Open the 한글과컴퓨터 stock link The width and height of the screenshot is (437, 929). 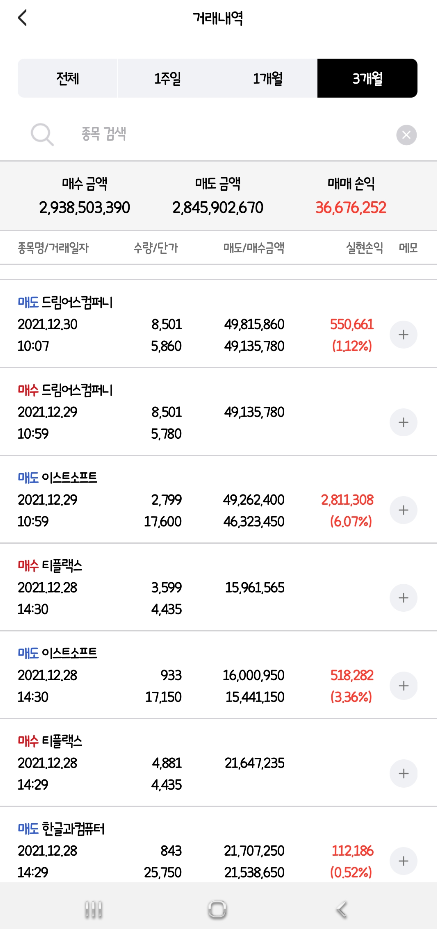tap(73, 828)
